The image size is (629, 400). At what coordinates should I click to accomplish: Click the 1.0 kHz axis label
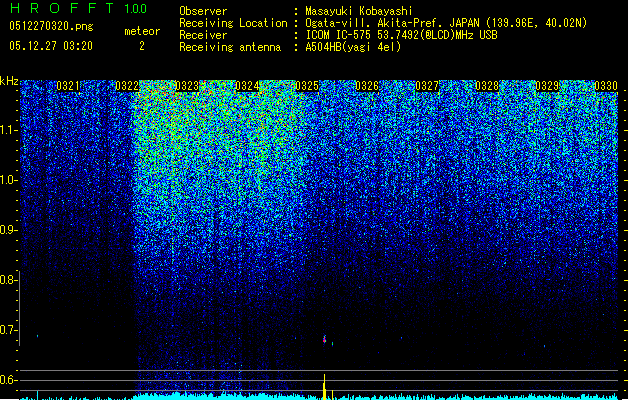point(8,180)
